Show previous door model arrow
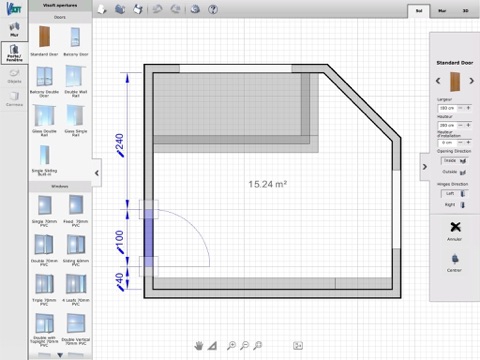This screenshot has width=480, height=360. click(438, 81)
